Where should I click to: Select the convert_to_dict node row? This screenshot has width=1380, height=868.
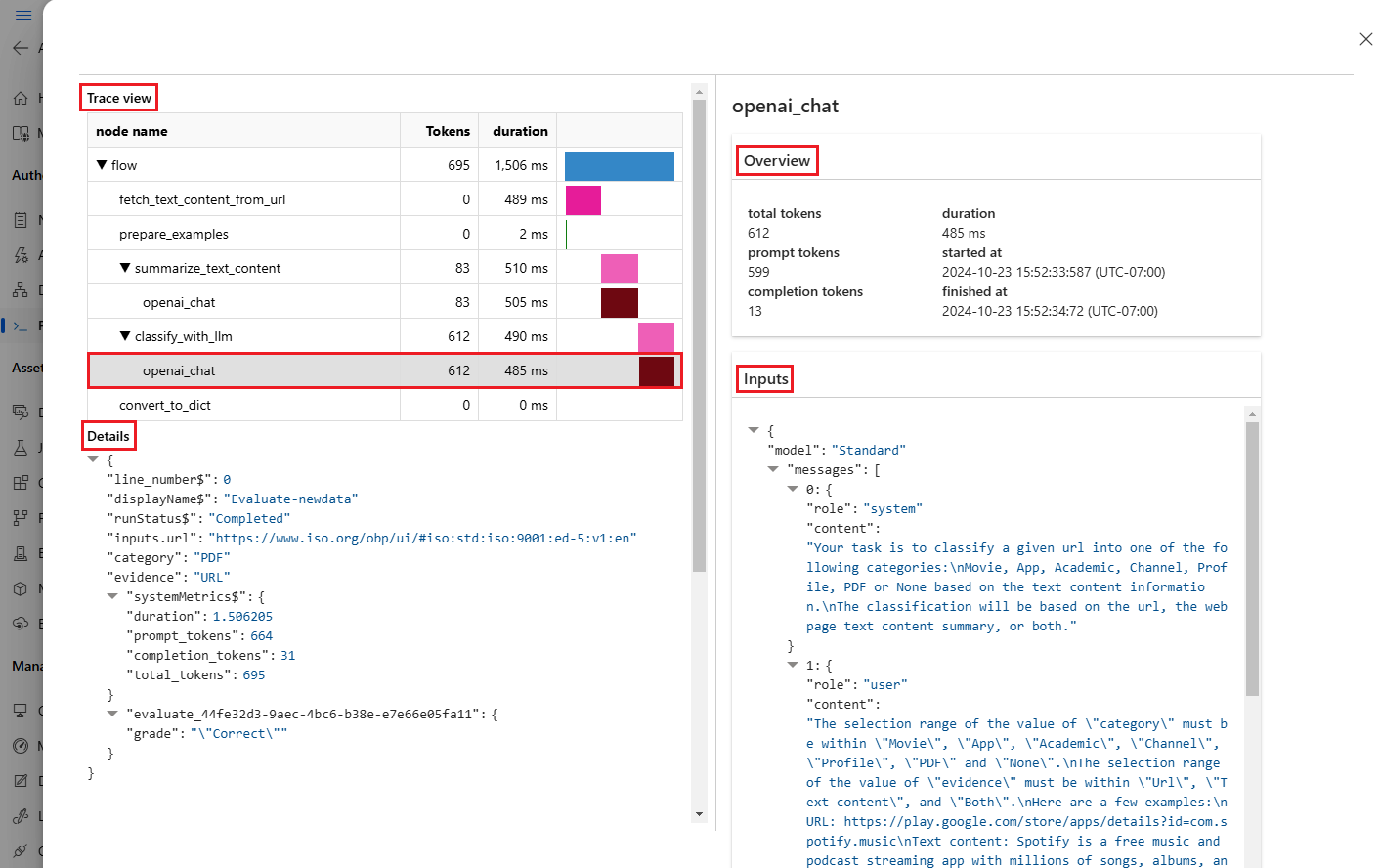[x=165, y=405]
